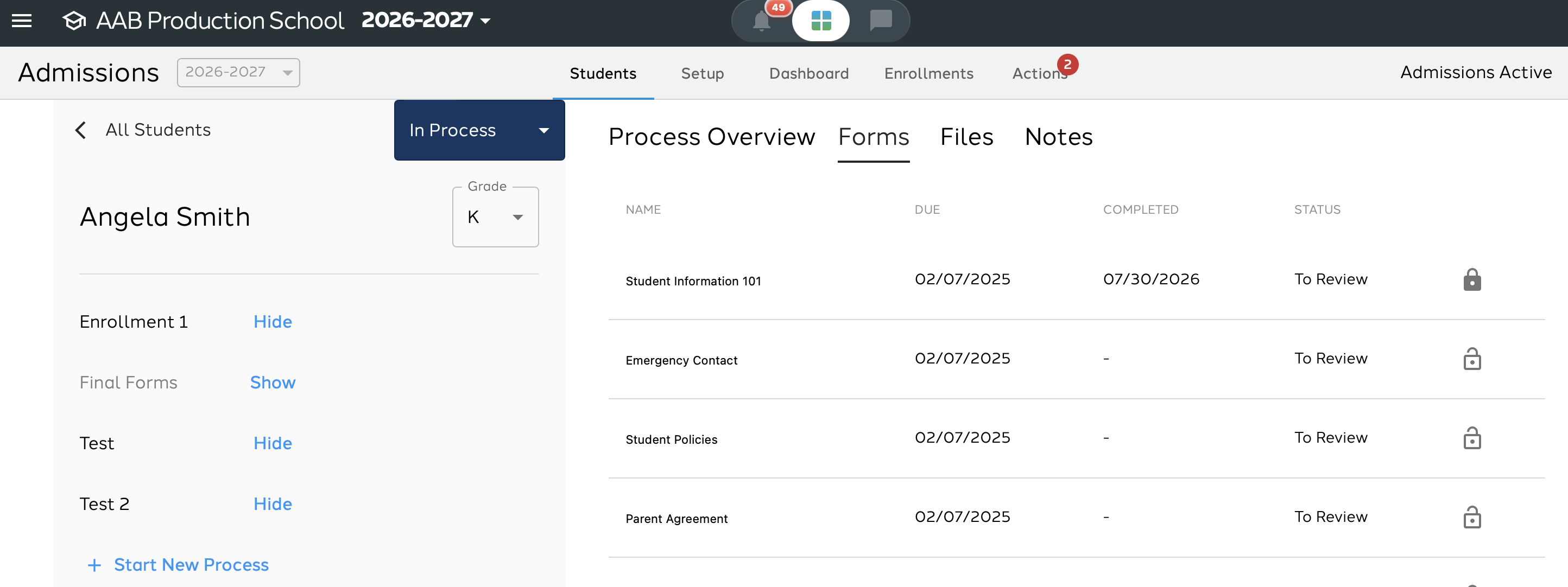This screenshot has height=587, width=1568.
Task: Toggle lock for Student Policies form
Action: (1472, 438)
